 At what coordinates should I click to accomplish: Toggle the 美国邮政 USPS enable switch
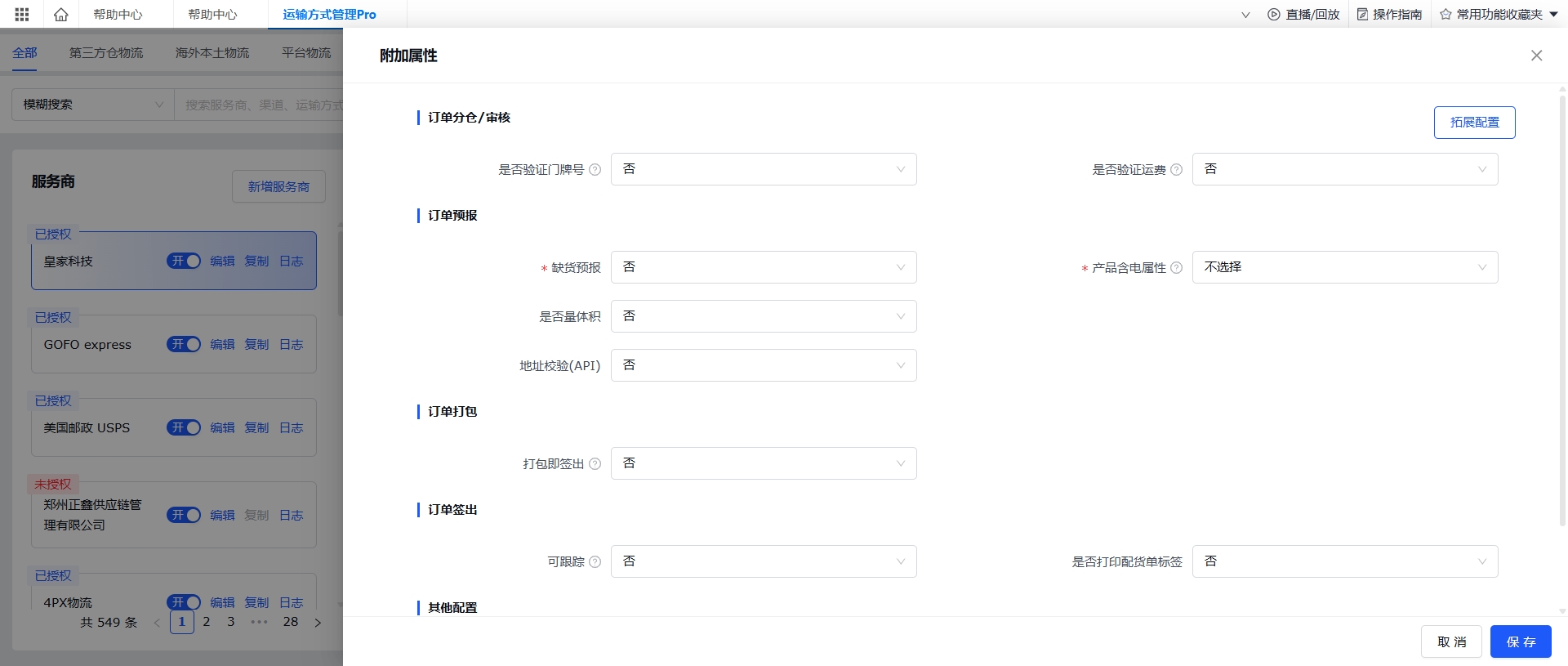pos(184,427)
